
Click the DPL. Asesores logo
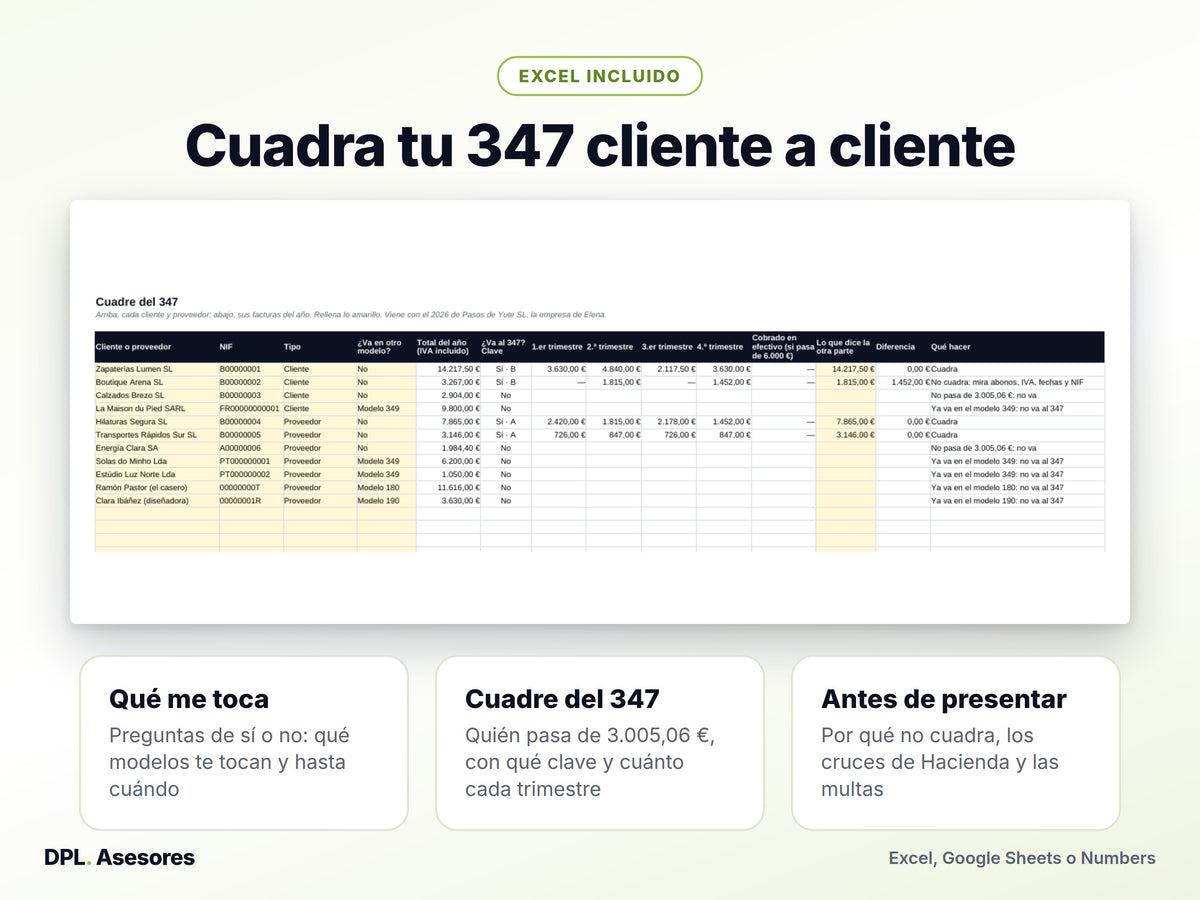[120, 857]
